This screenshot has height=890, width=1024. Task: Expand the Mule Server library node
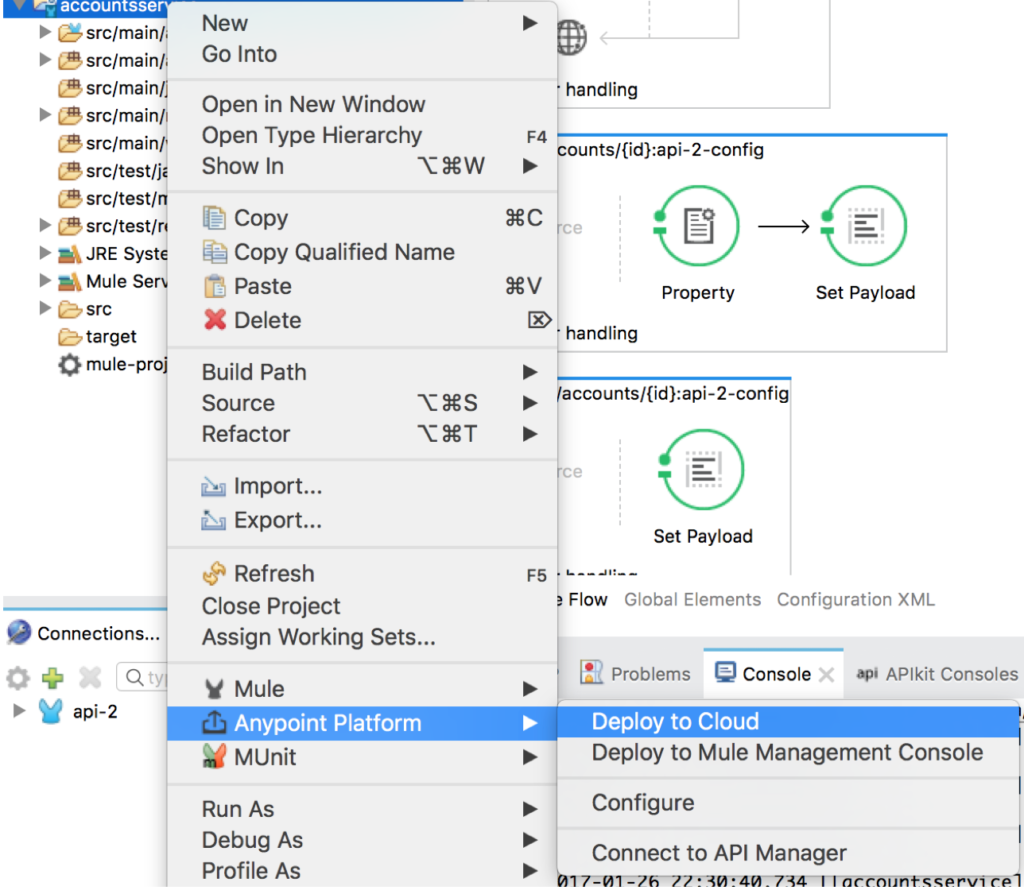tap(44, 281)
